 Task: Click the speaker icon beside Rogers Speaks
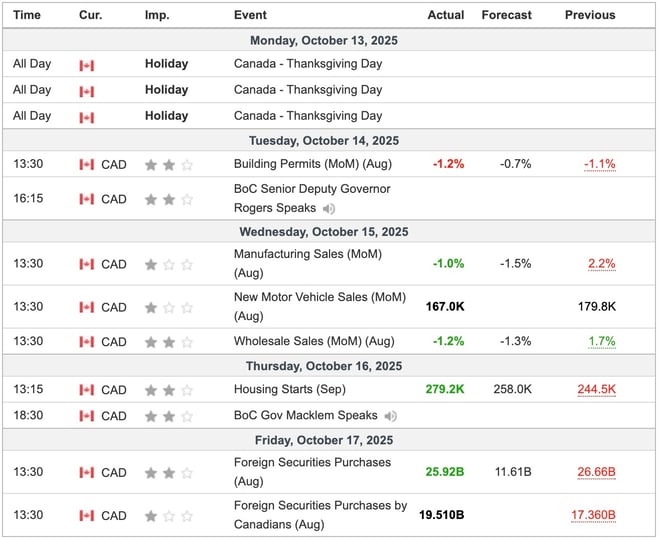[329, 209]
